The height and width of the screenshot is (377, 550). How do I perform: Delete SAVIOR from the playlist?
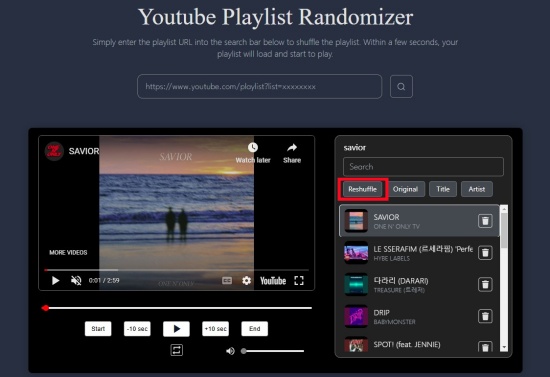(485, 221)
